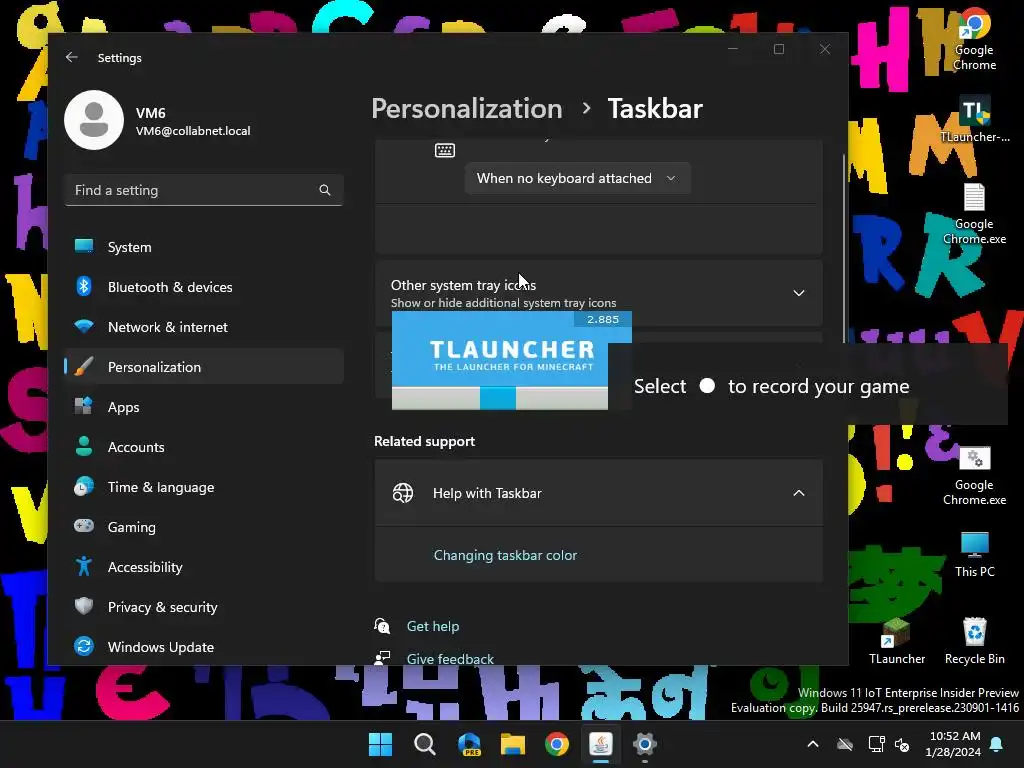Open the Changing taskbar color link
This screenshot has width=1024, height=768.
505,555
